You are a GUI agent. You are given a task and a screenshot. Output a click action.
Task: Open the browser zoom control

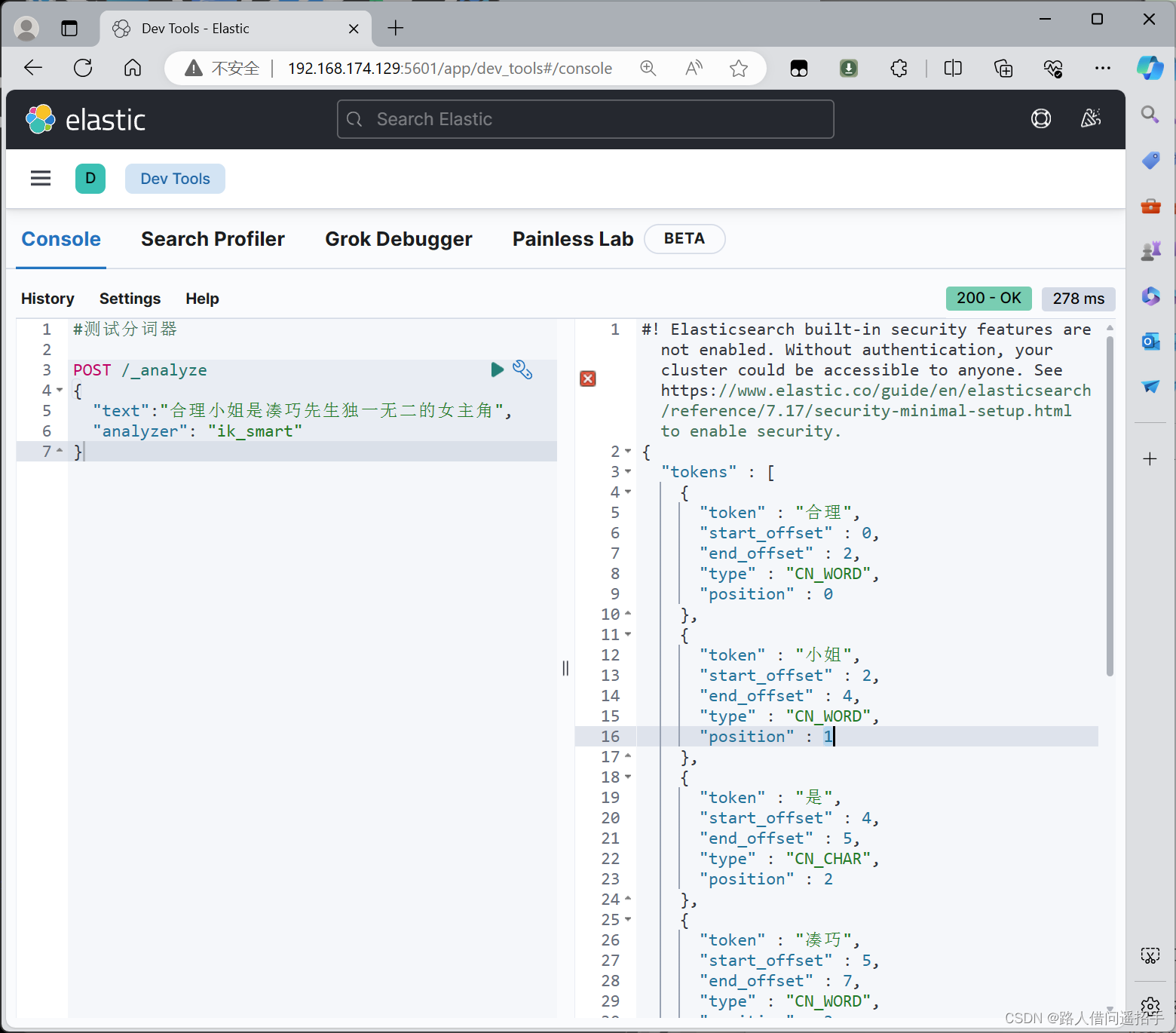pos(648,69)
